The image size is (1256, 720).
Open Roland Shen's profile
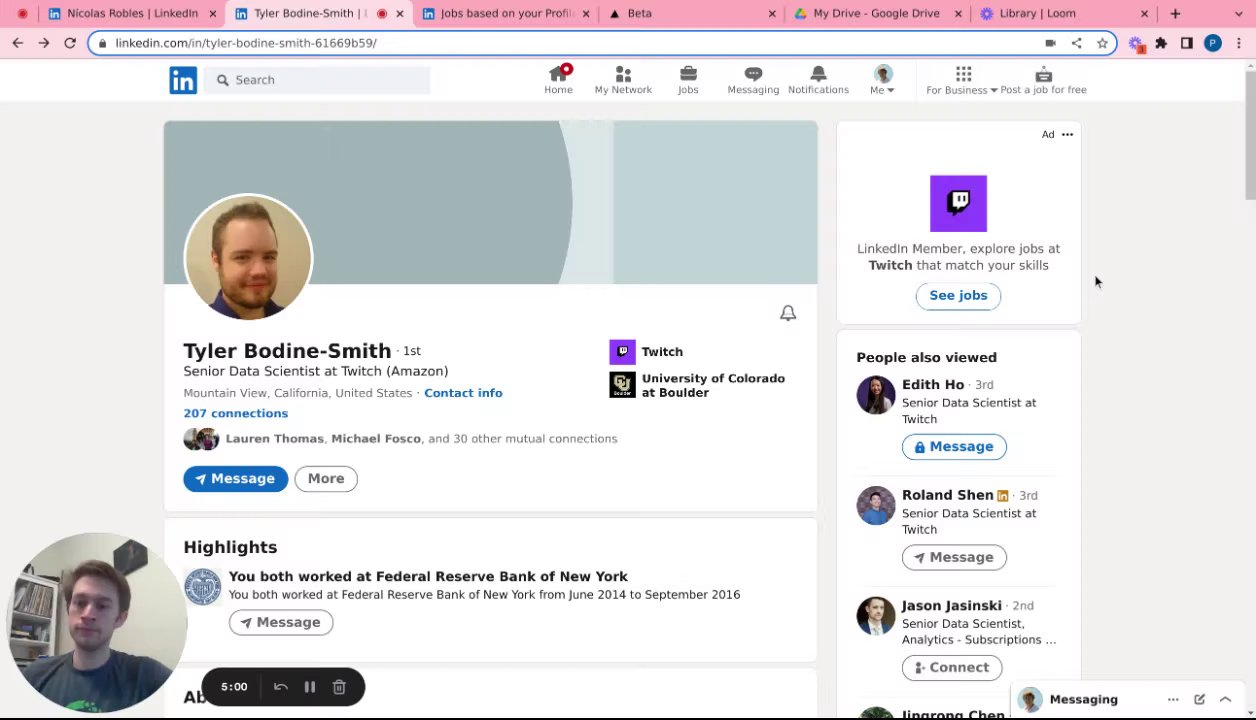click(x=947, y=495)
